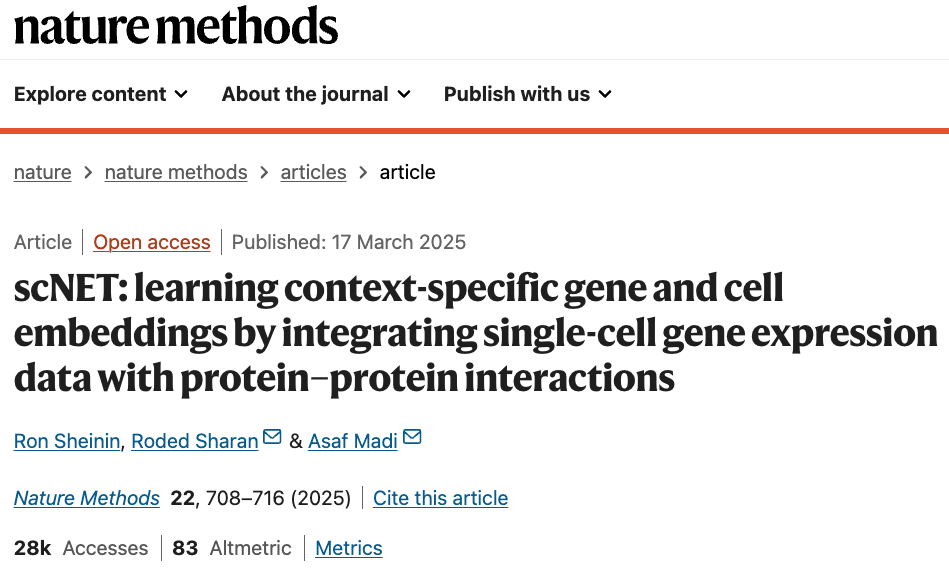Viewport: 949px width, 574px height.
Task: Click the Open access link
Action: (152, 242)
